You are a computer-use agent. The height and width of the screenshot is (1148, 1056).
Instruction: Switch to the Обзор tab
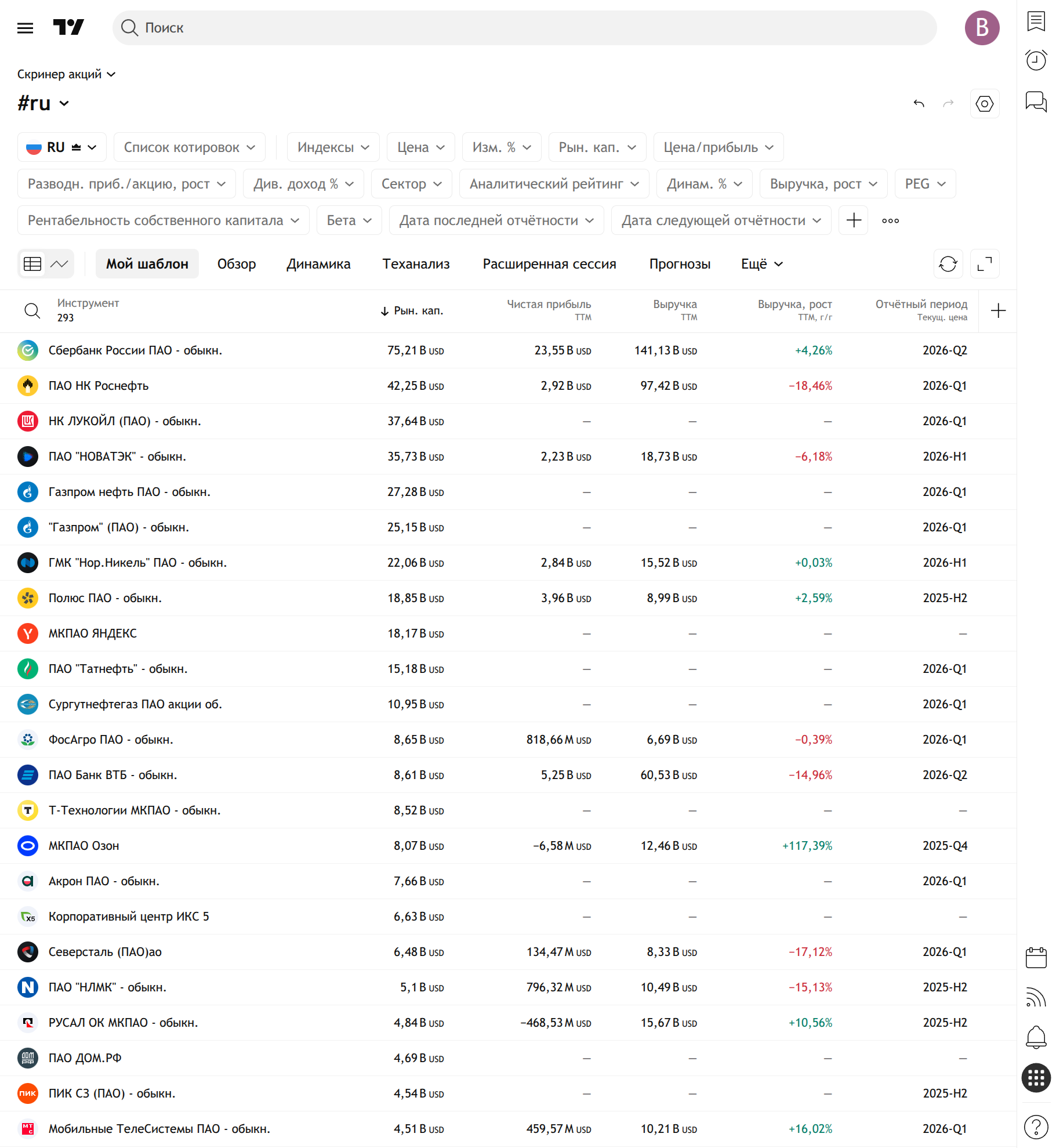click(x=237, y=264)
